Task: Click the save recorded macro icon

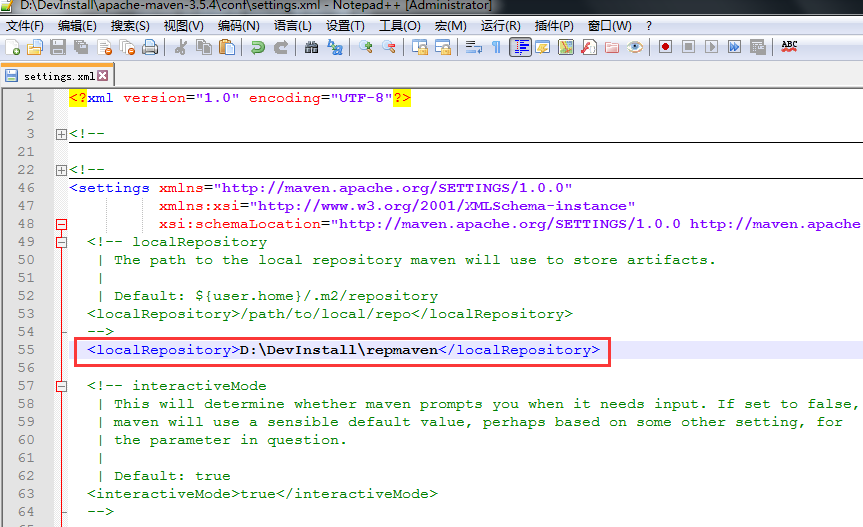Action: pyautogui.click(x=757, y=47)
